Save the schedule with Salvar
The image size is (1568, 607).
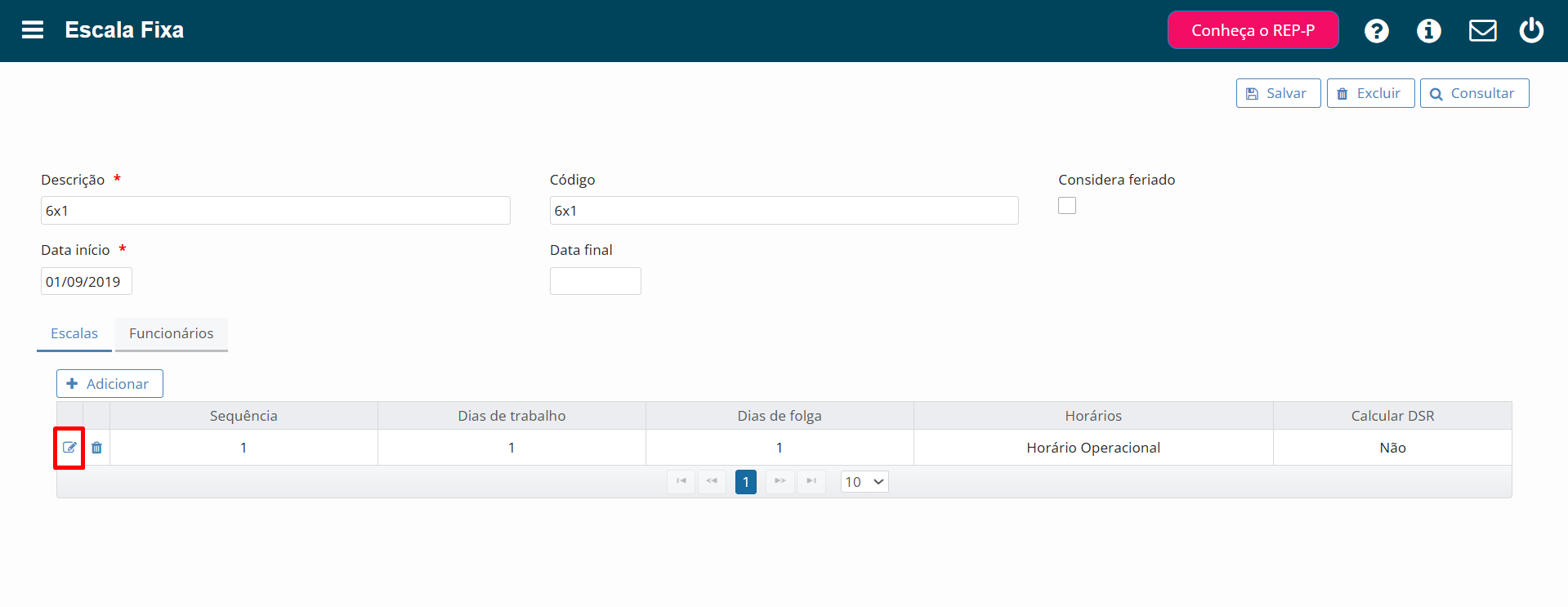tap(1278, 93)
